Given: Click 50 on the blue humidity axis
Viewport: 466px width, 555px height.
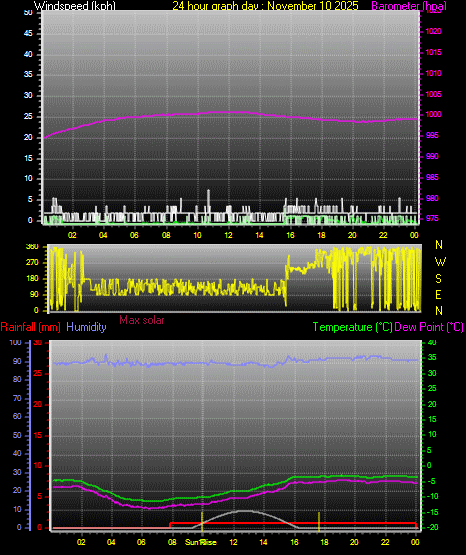Looking at the screenshot, I should pyautogui.click(x=17, y=435).
